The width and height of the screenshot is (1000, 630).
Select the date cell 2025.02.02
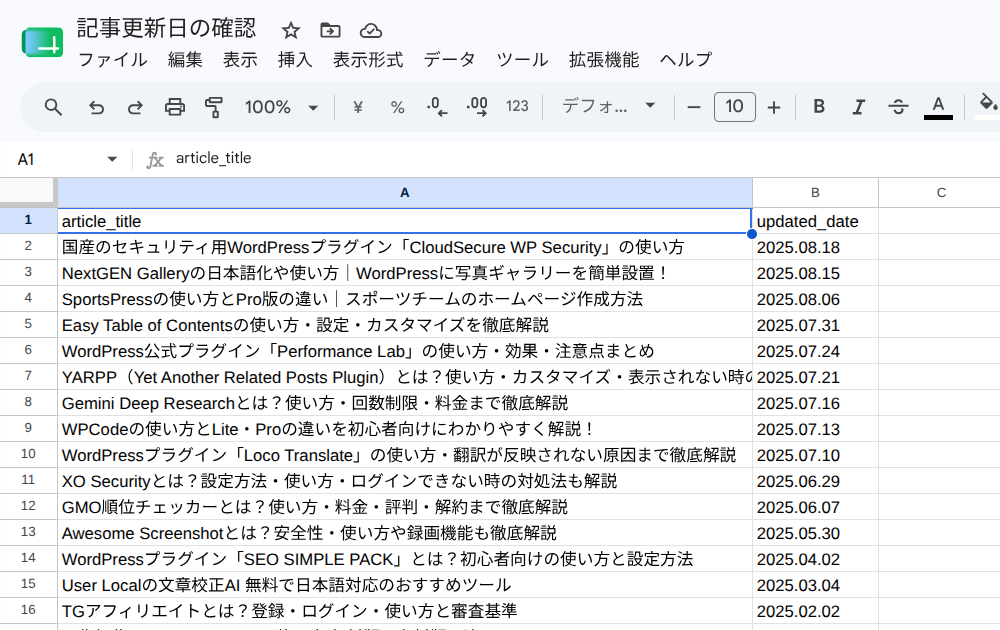point(815,611)
